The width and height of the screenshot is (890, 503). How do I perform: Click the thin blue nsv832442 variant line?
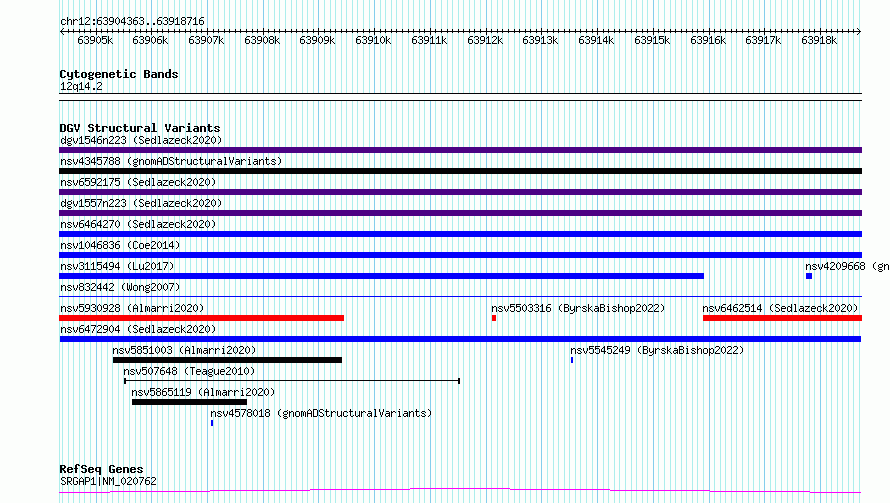point(460,296)
